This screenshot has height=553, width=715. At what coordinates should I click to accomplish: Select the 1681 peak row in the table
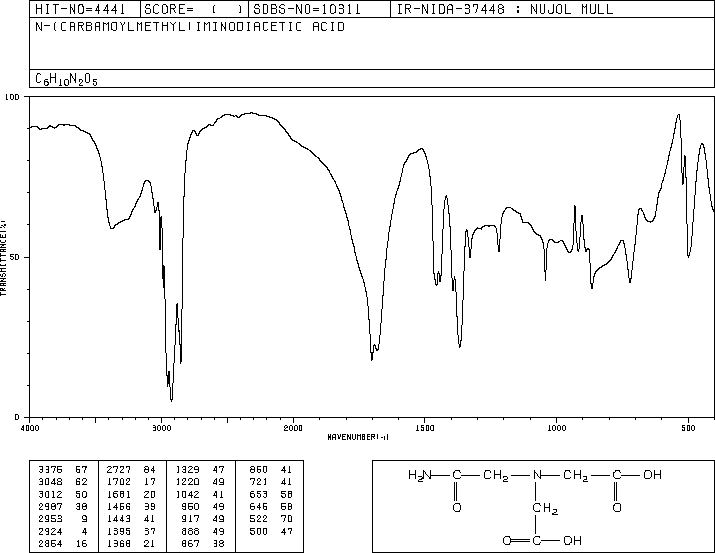[x=131, y=495]
